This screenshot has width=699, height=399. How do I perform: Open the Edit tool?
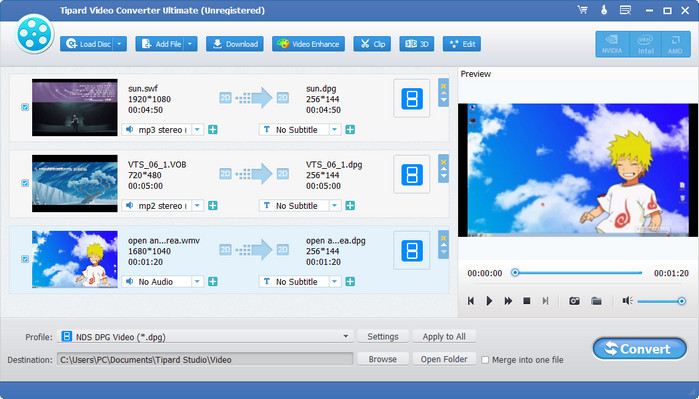(x=462, y=44)
